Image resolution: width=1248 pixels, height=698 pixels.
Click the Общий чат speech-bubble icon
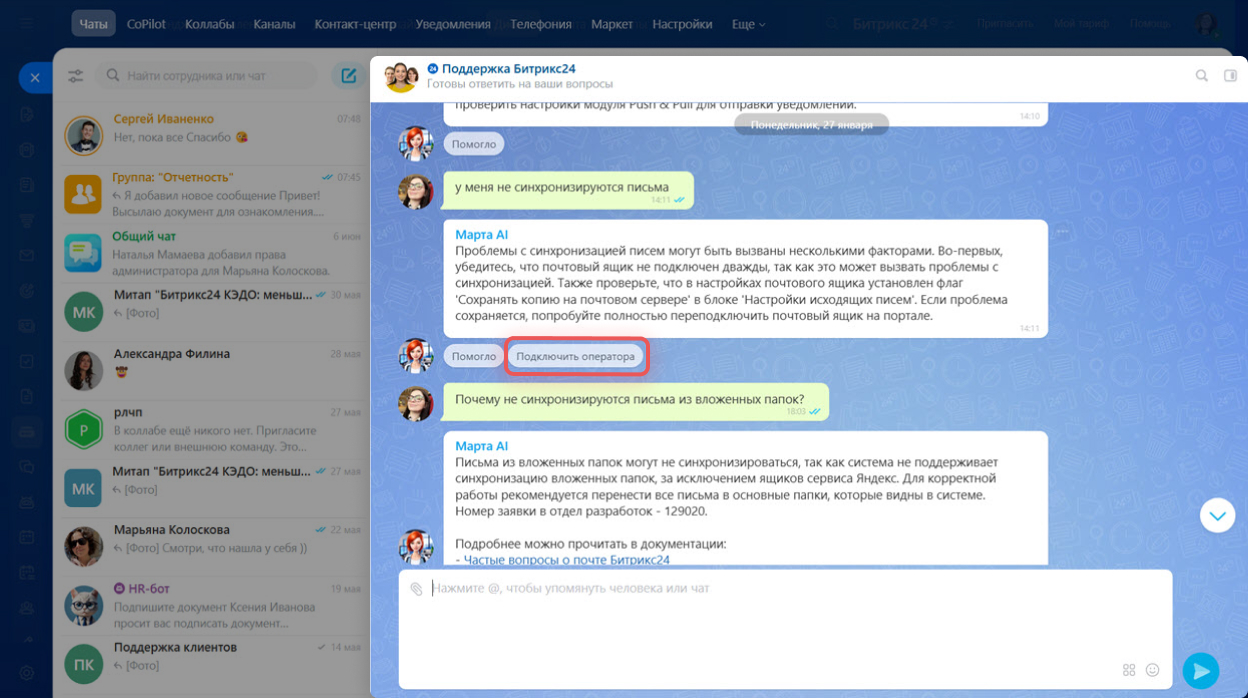click(x=84, y=253)
